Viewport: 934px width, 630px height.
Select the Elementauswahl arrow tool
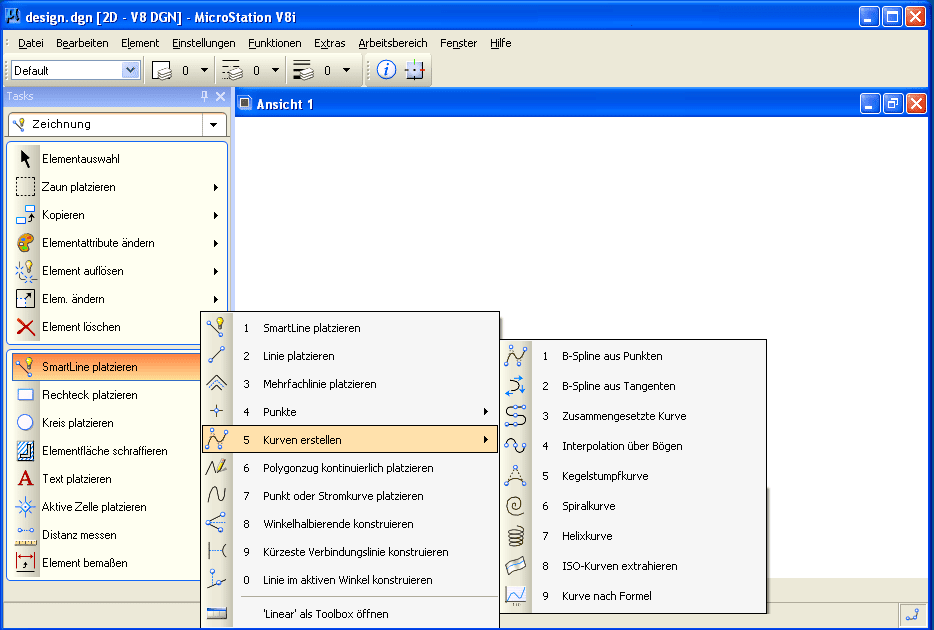(26, 159)
